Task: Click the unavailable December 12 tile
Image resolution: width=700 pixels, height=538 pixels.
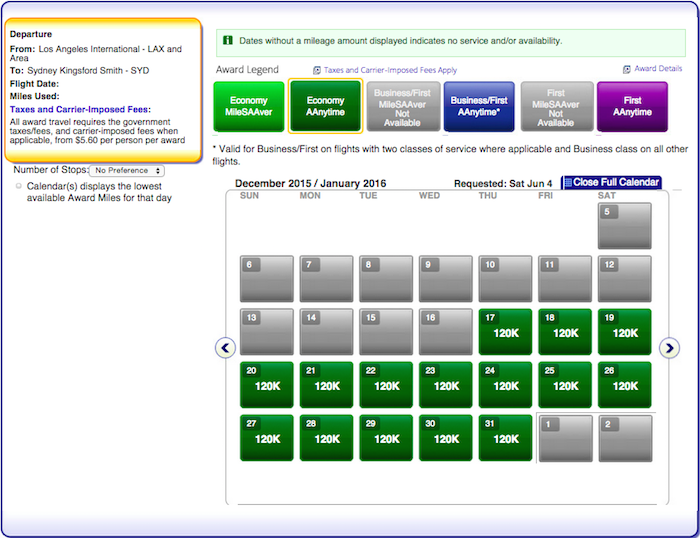Action: point(625,279)
